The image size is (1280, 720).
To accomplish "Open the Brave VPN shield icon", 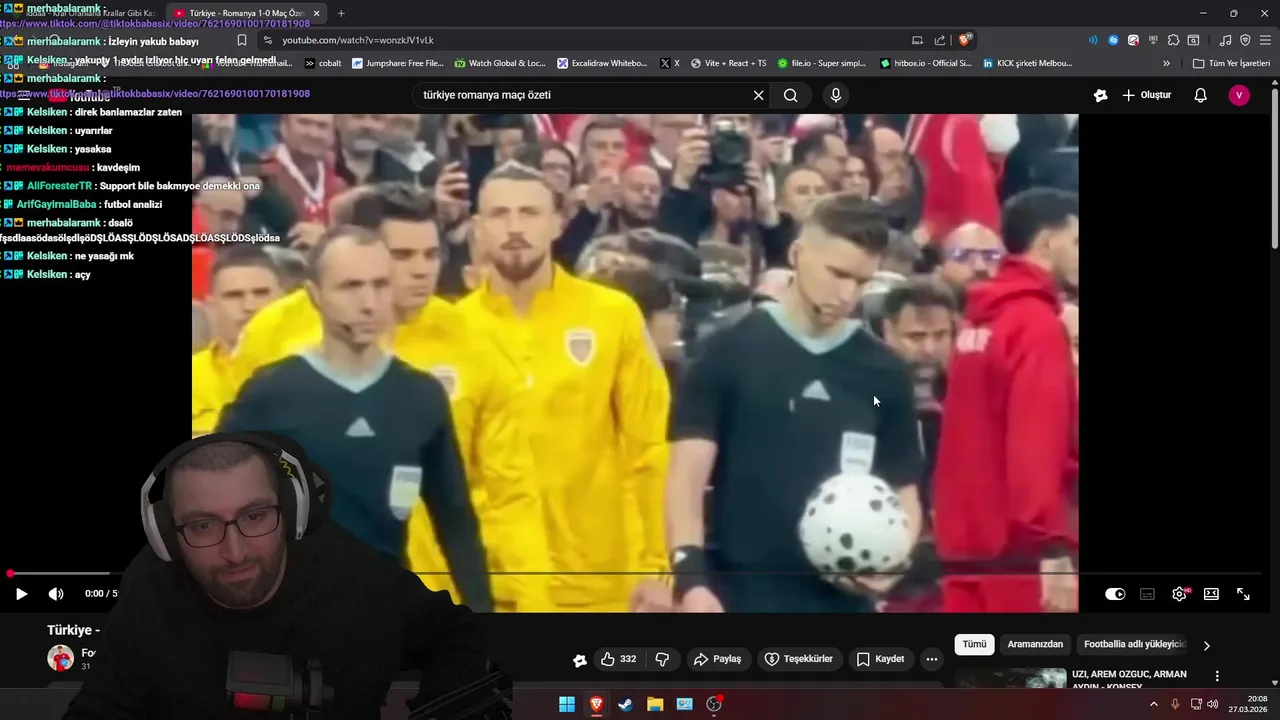I will click(x=1245, y=40).
